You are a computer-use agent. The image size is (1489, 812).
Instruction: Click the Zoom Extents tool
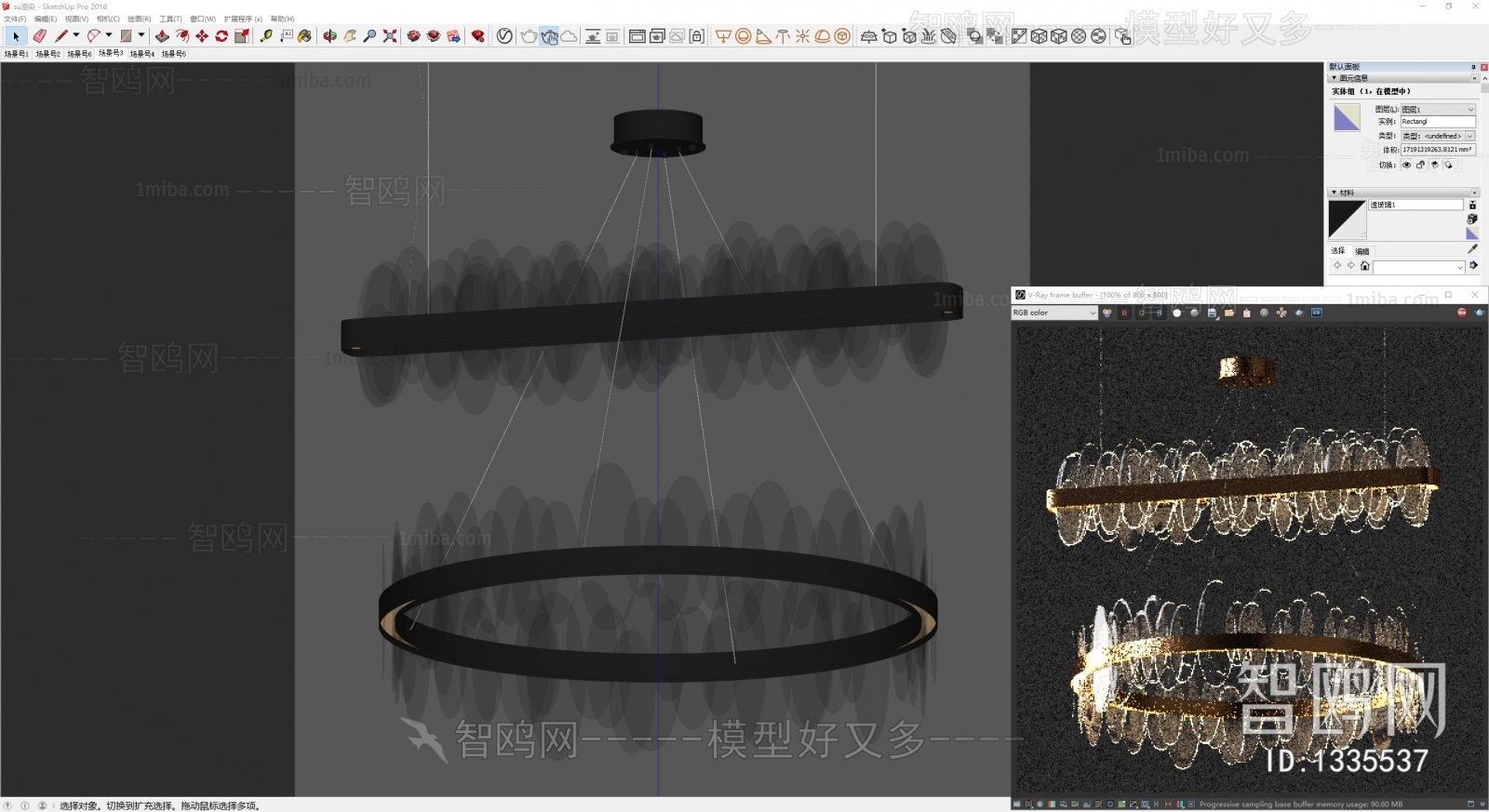click(389, 36)
